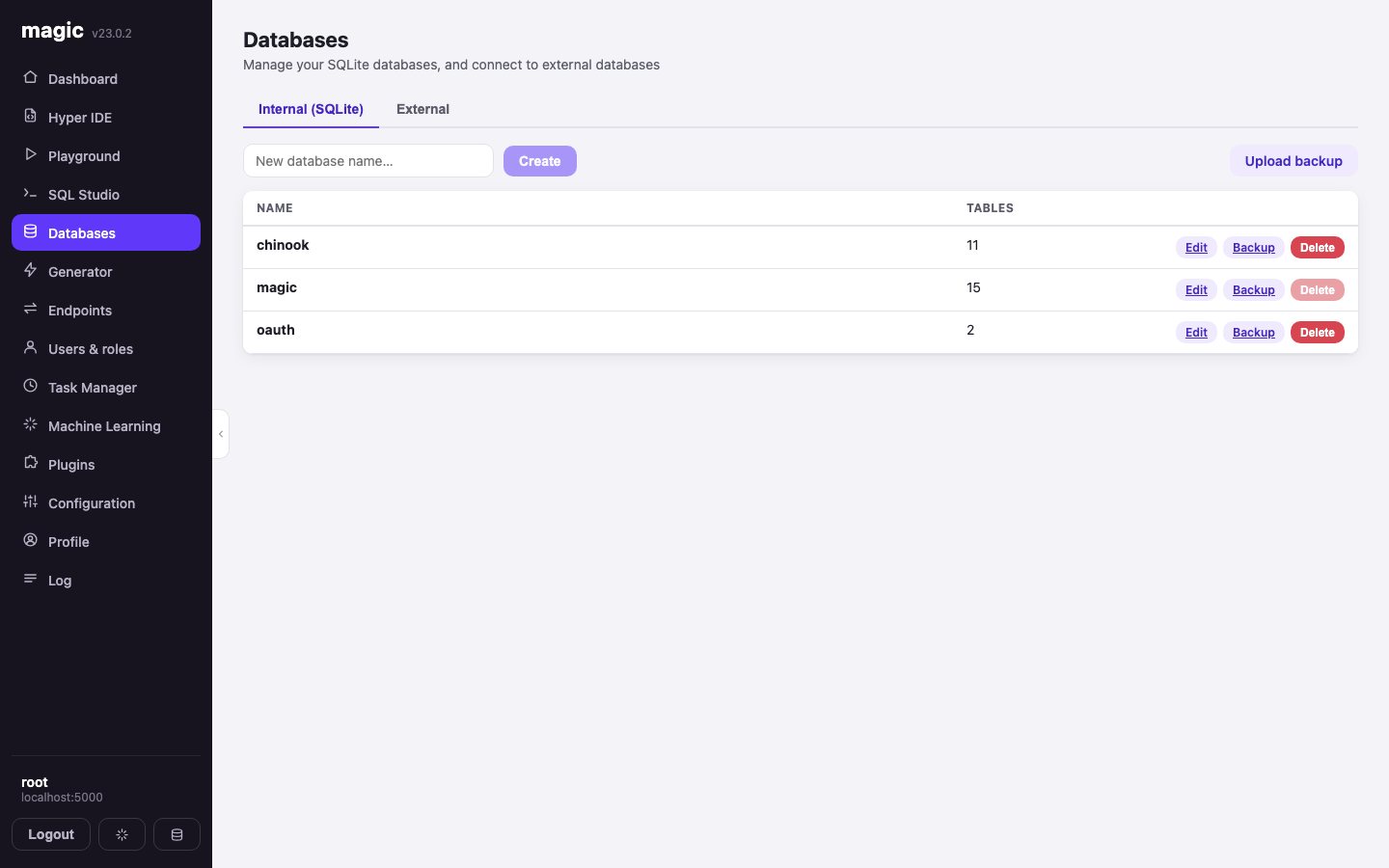
Task: Click the NAME column header
Action: point(275,208)
